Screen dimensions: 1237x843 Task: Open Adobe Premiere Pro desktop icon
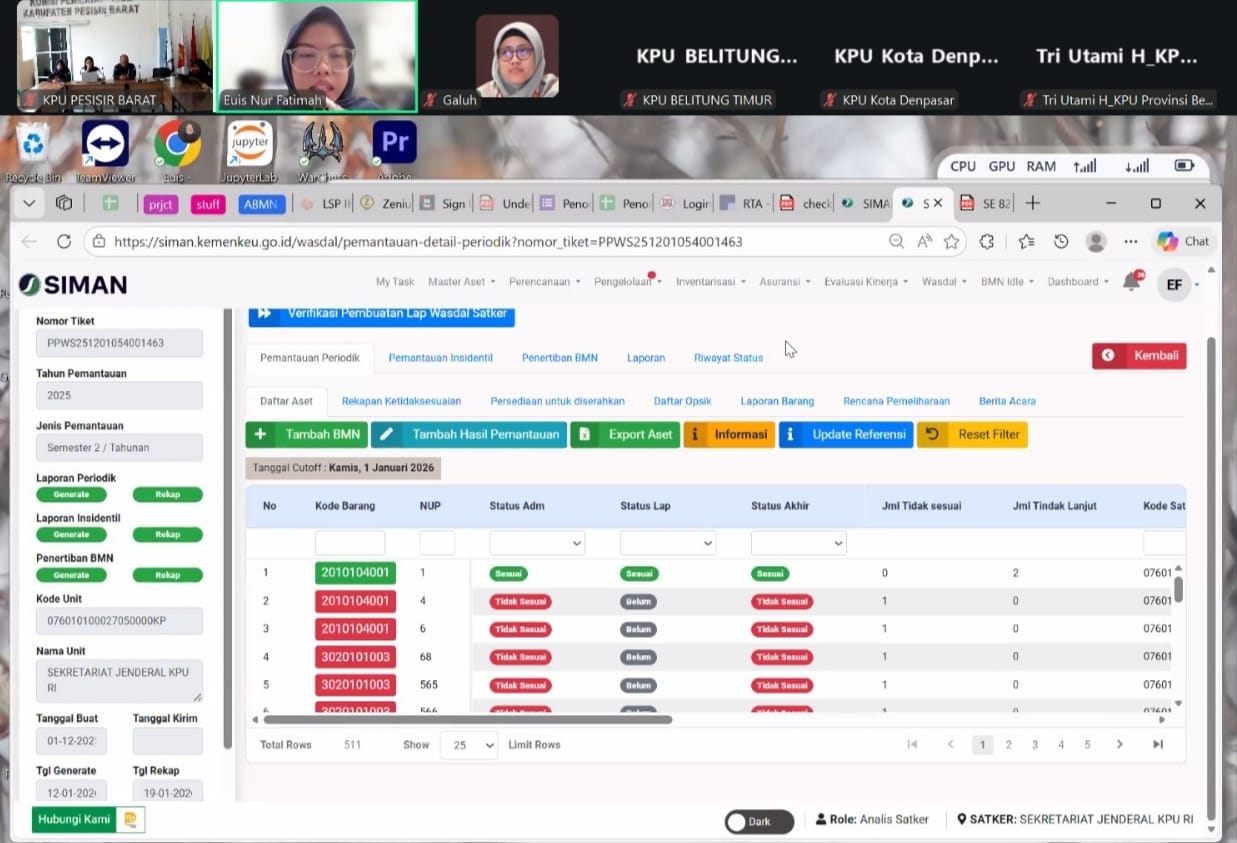[394, 144]
